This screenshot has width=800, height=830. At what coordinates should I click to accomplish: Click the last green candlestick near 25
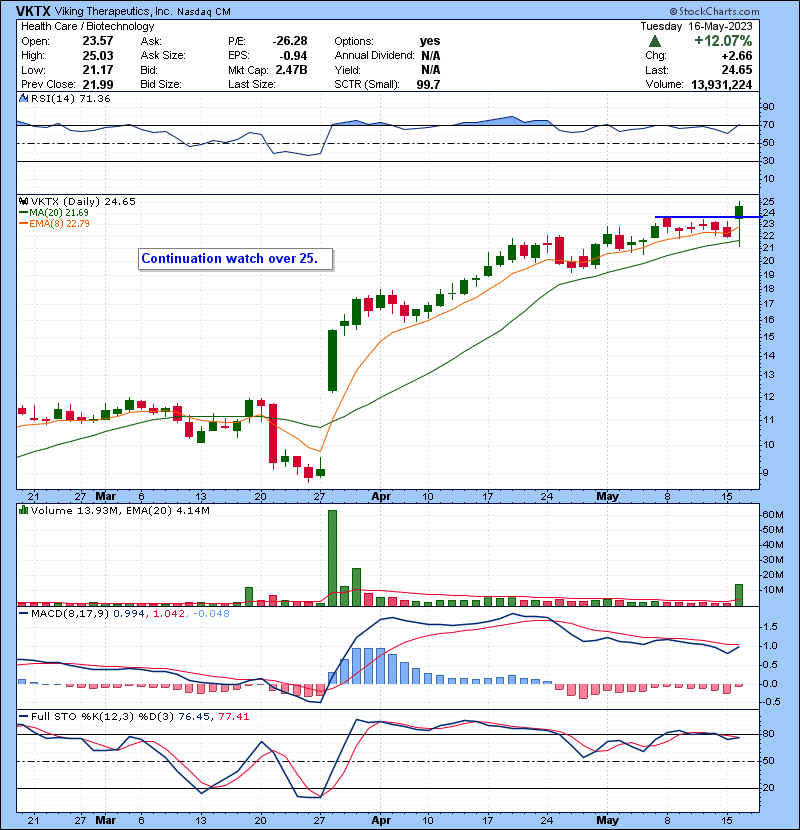[739, 212]
